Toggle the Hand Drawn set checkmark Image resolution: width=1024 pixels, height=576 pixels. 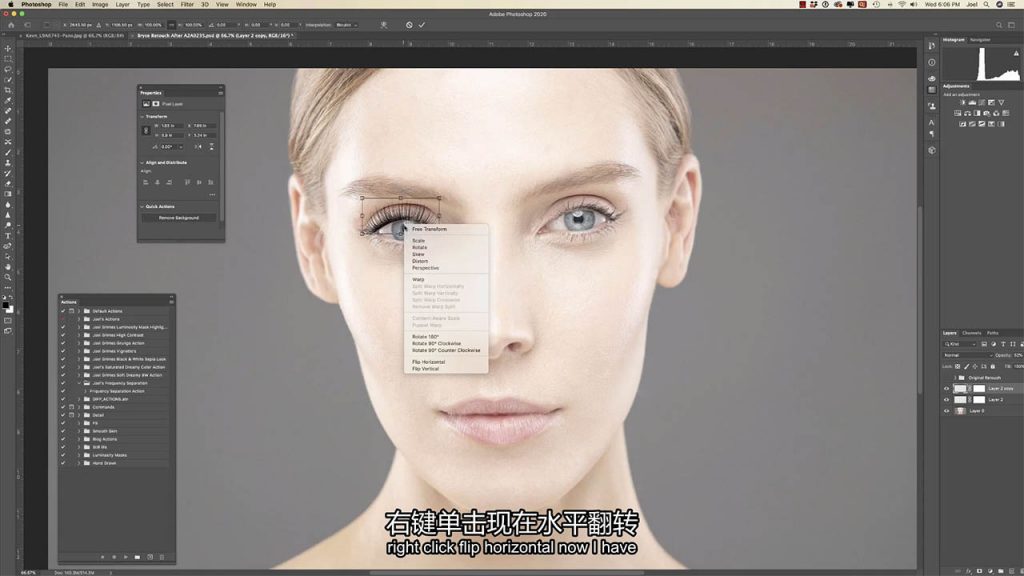[63, 463]
